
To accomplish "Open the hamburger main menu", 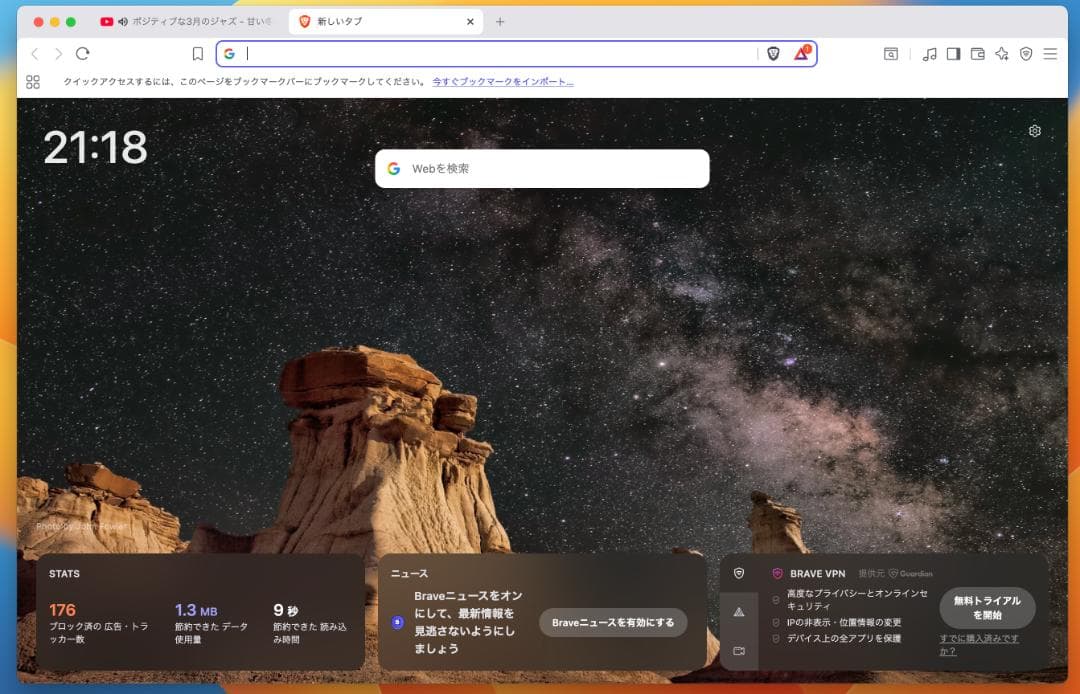I will pos(1051,53).
